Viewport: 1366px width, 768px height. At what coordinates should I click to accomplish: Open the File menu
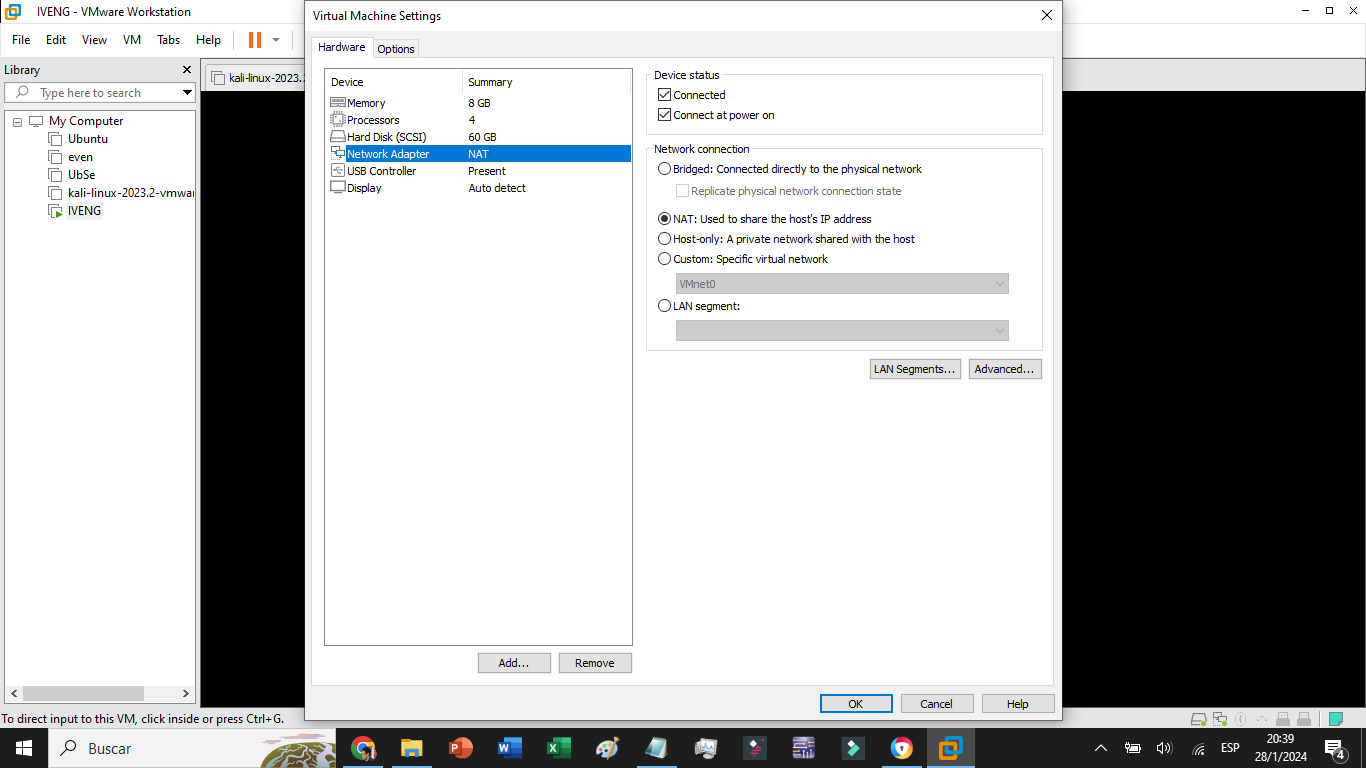click(x=21, y=40)
